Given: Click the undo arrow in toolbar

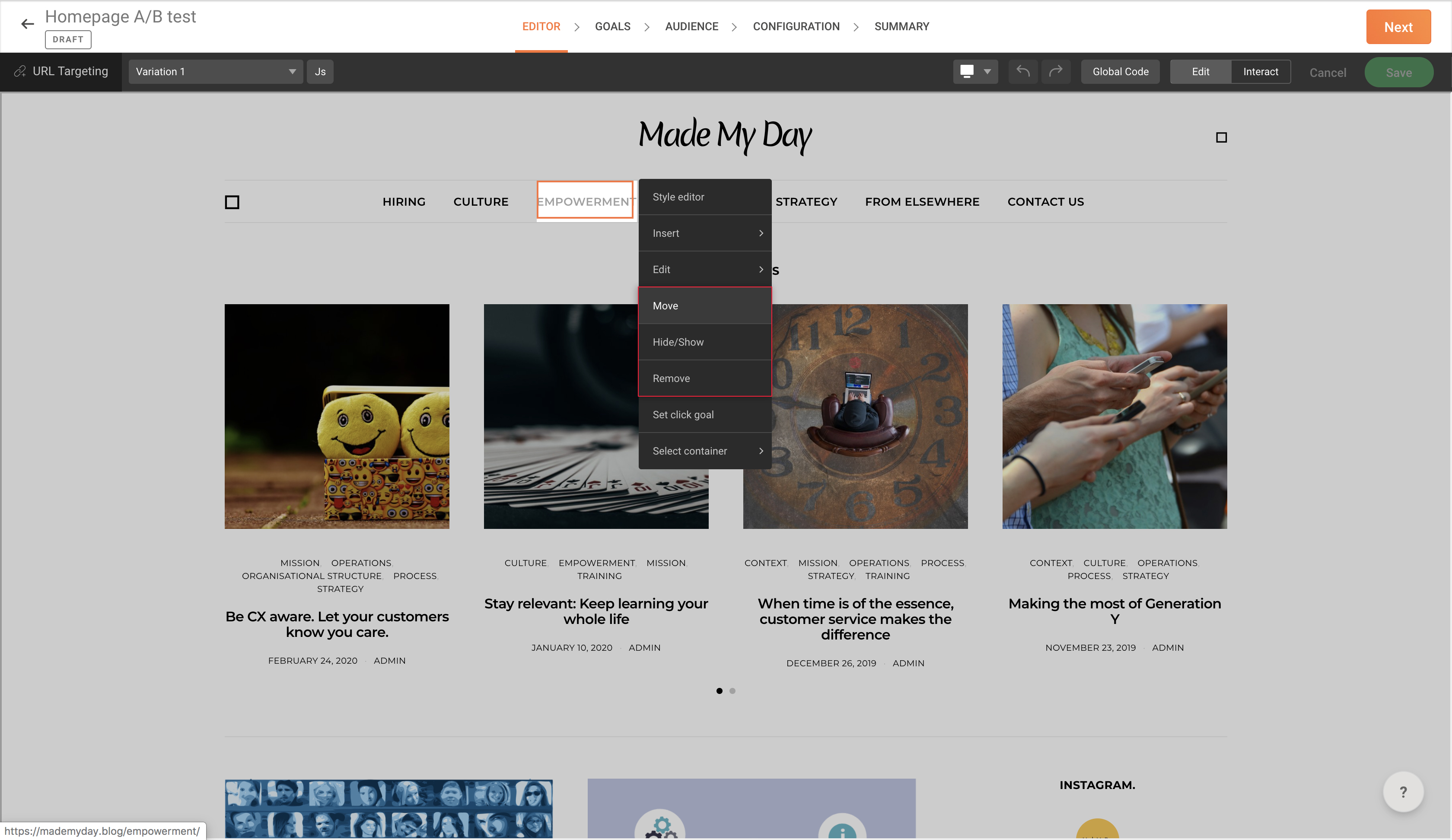Looking at the screenshot, I should [x=1023, y=71].
